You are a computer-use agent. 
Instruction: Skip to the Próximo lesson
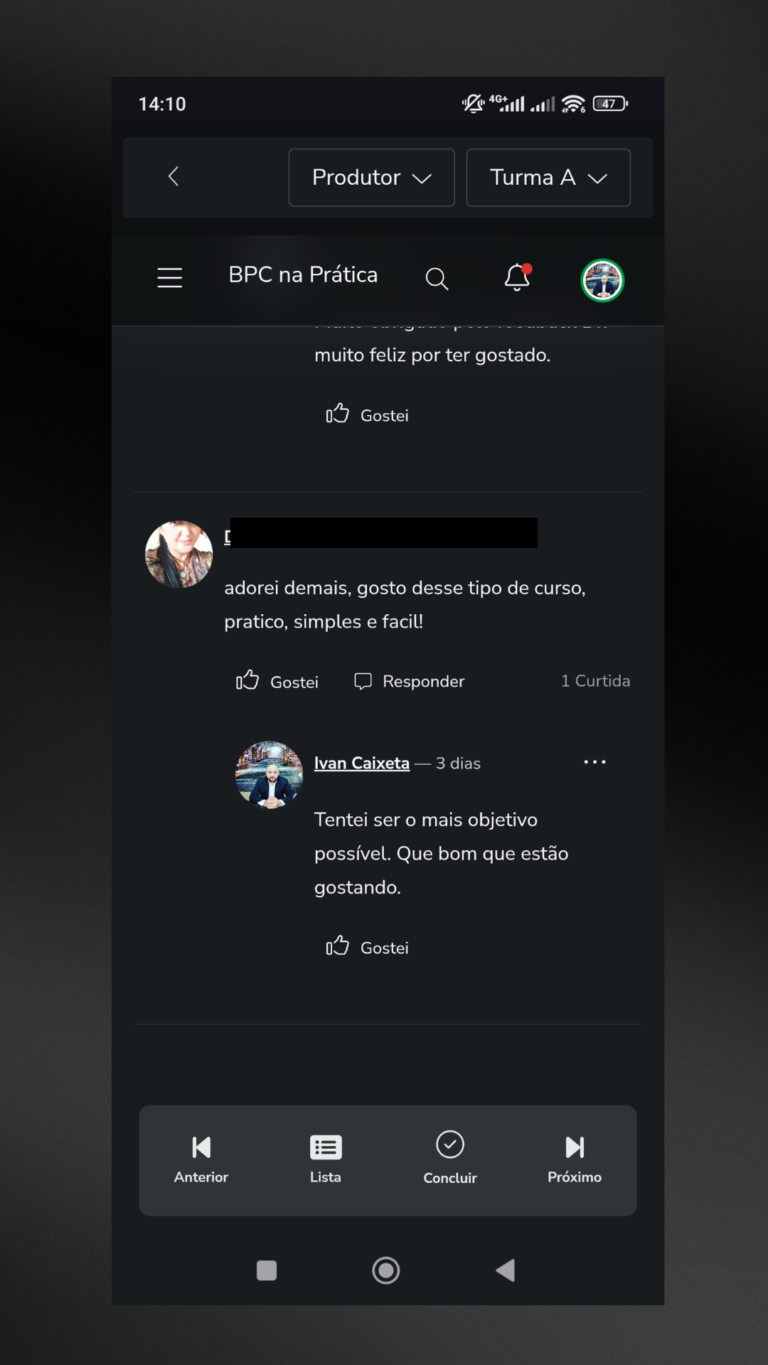point(574,1159)
